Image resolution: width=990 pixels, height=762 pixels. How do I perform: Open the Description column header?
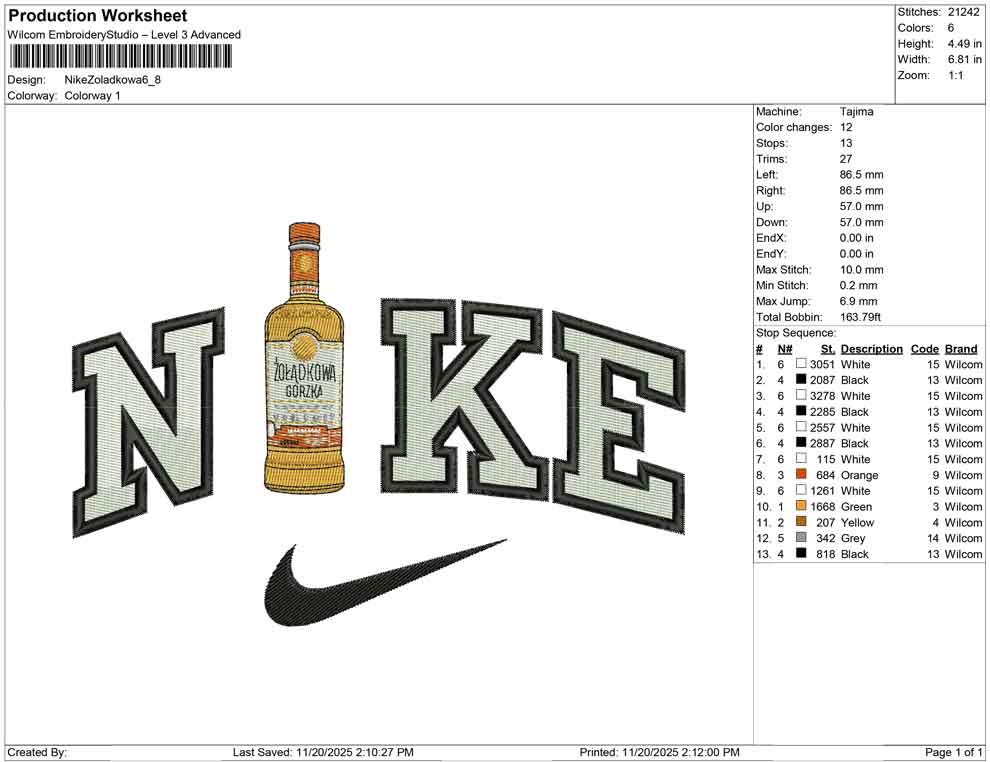[x=871, y=348]
